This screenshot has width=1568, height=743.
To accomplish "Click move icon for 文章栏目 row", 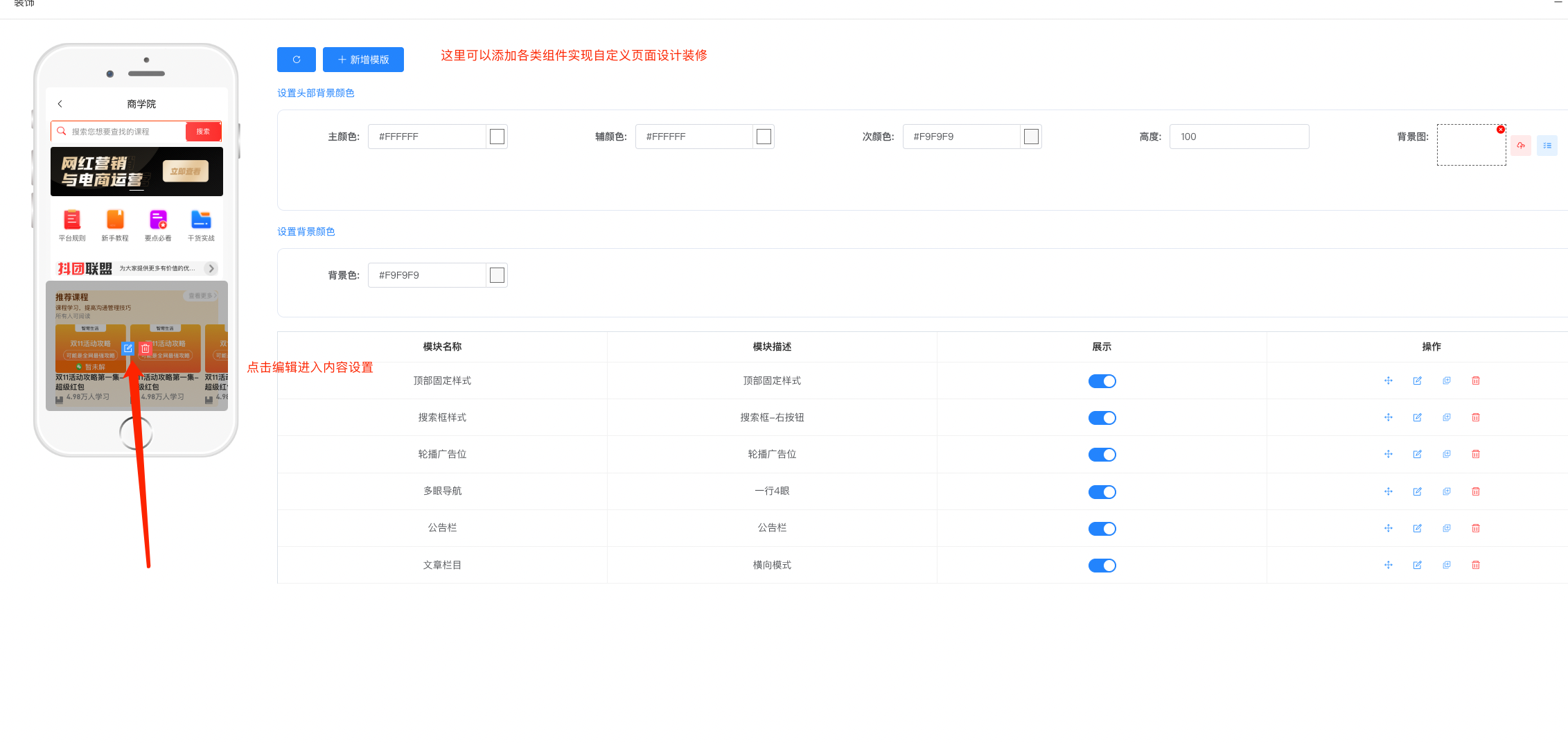I will pyautogui.click(x=1389, y=565).
